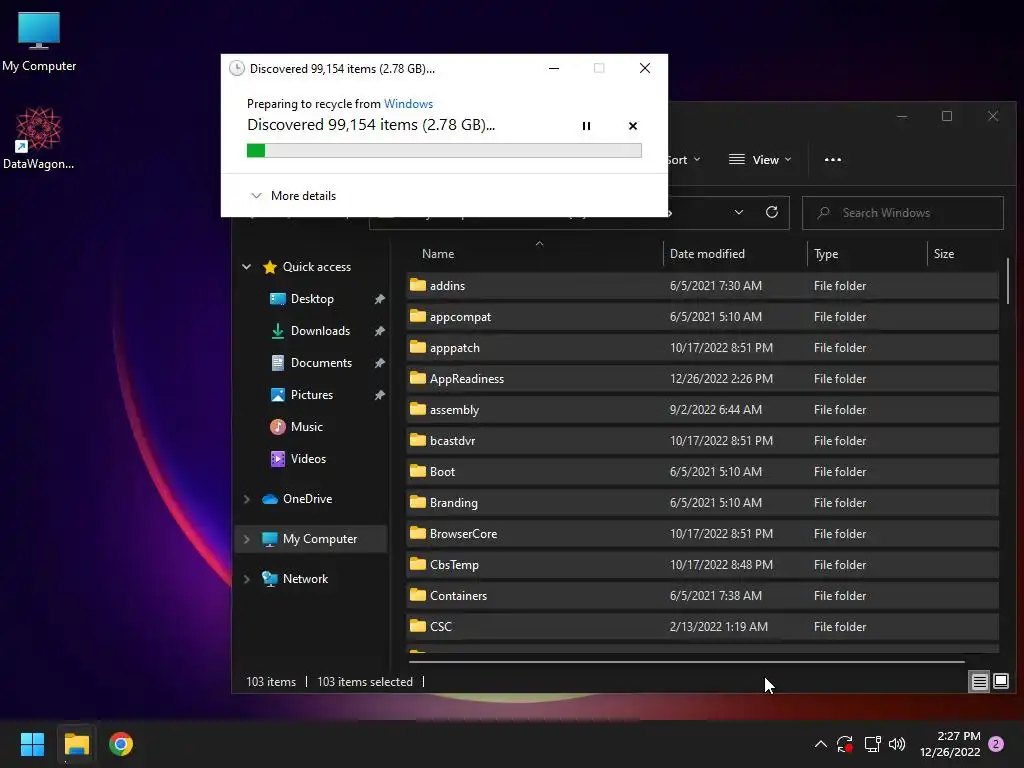This screenshot has height=768, width=1024.
Task: Sort by Size column header
Action: click(x=944, y=254)
